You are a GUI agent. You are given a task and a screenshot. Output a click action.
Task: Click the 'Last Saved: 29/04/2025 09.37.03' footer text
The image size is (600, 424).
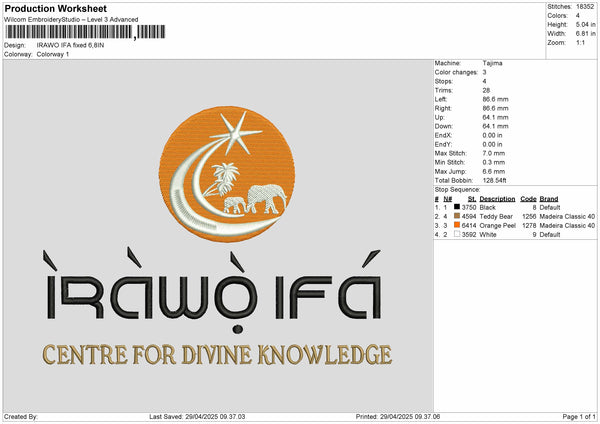[x=197, y=416]
